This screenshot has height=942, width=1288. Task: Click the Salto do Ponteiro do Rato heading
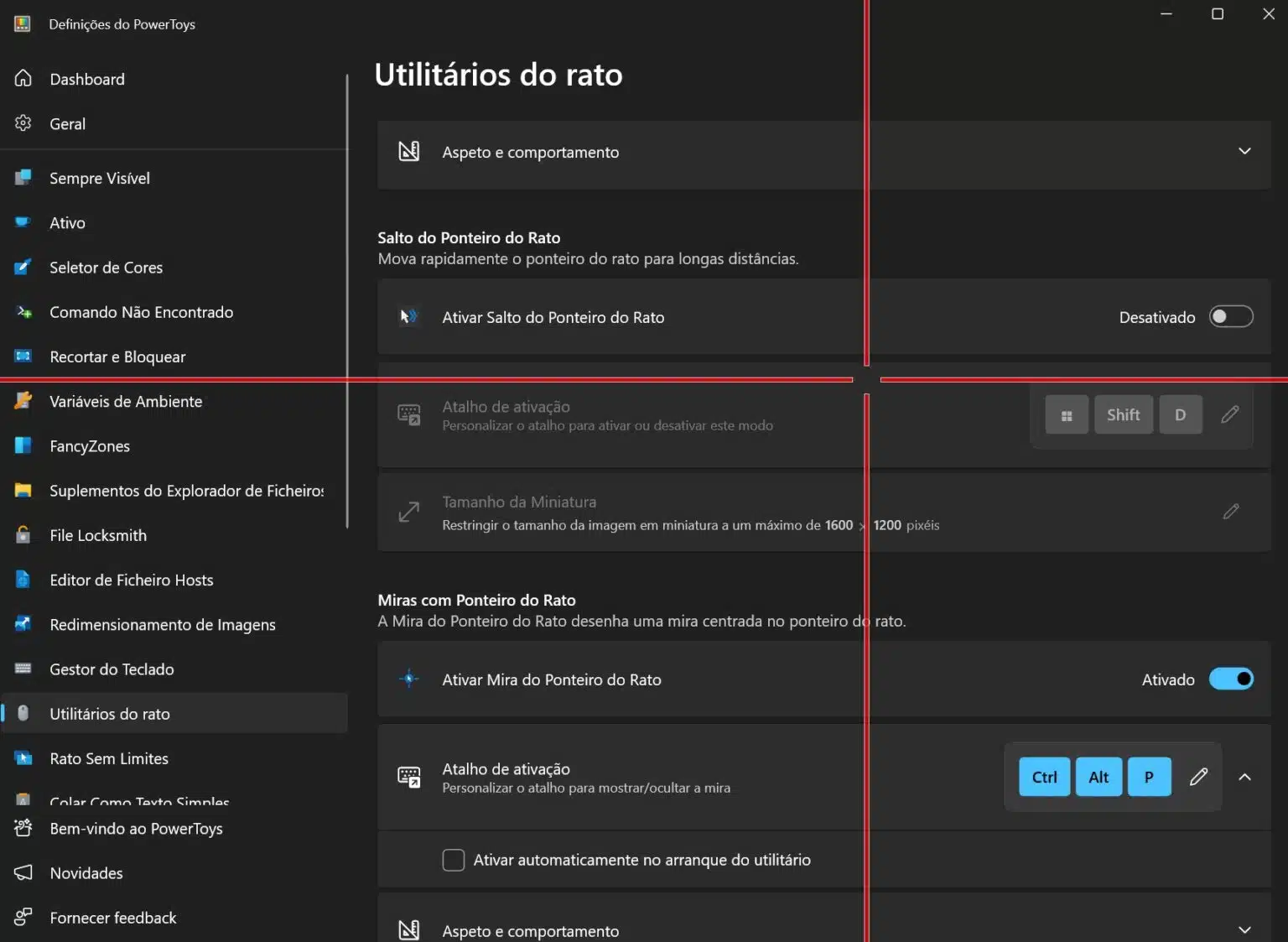click(x=469, y=237)
